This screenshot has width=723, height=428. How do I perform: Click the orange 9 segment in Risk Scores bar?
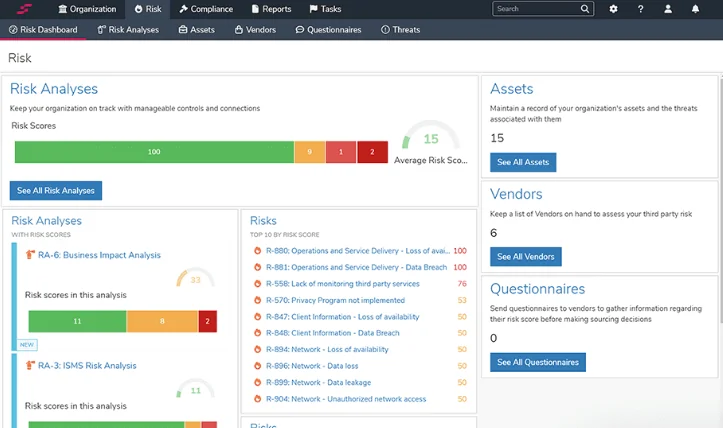[309, 152]
